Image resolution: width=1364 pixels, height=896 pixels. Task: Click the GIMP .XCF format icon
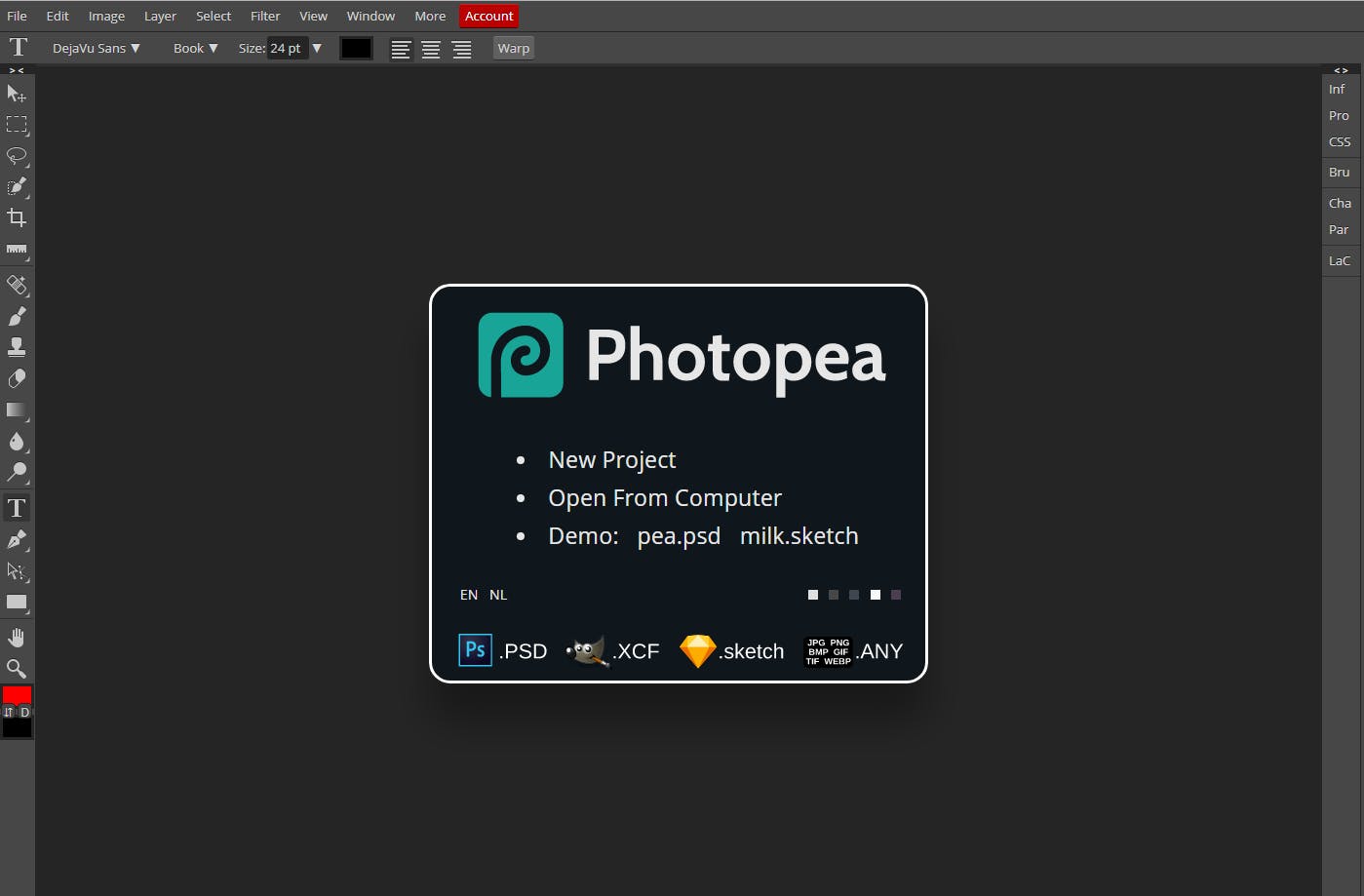587,651
